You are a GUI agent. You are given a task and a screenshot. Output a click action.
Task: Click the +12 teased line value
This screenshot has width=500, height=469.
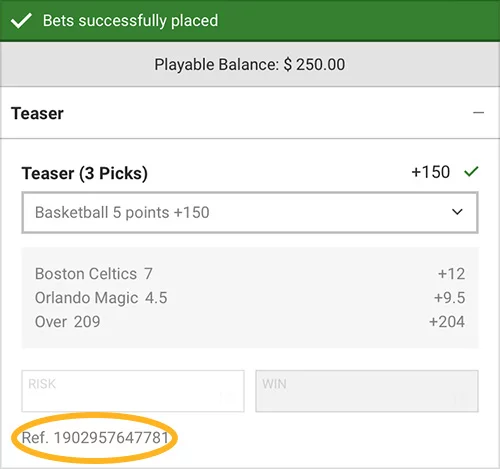coord(451,274)
